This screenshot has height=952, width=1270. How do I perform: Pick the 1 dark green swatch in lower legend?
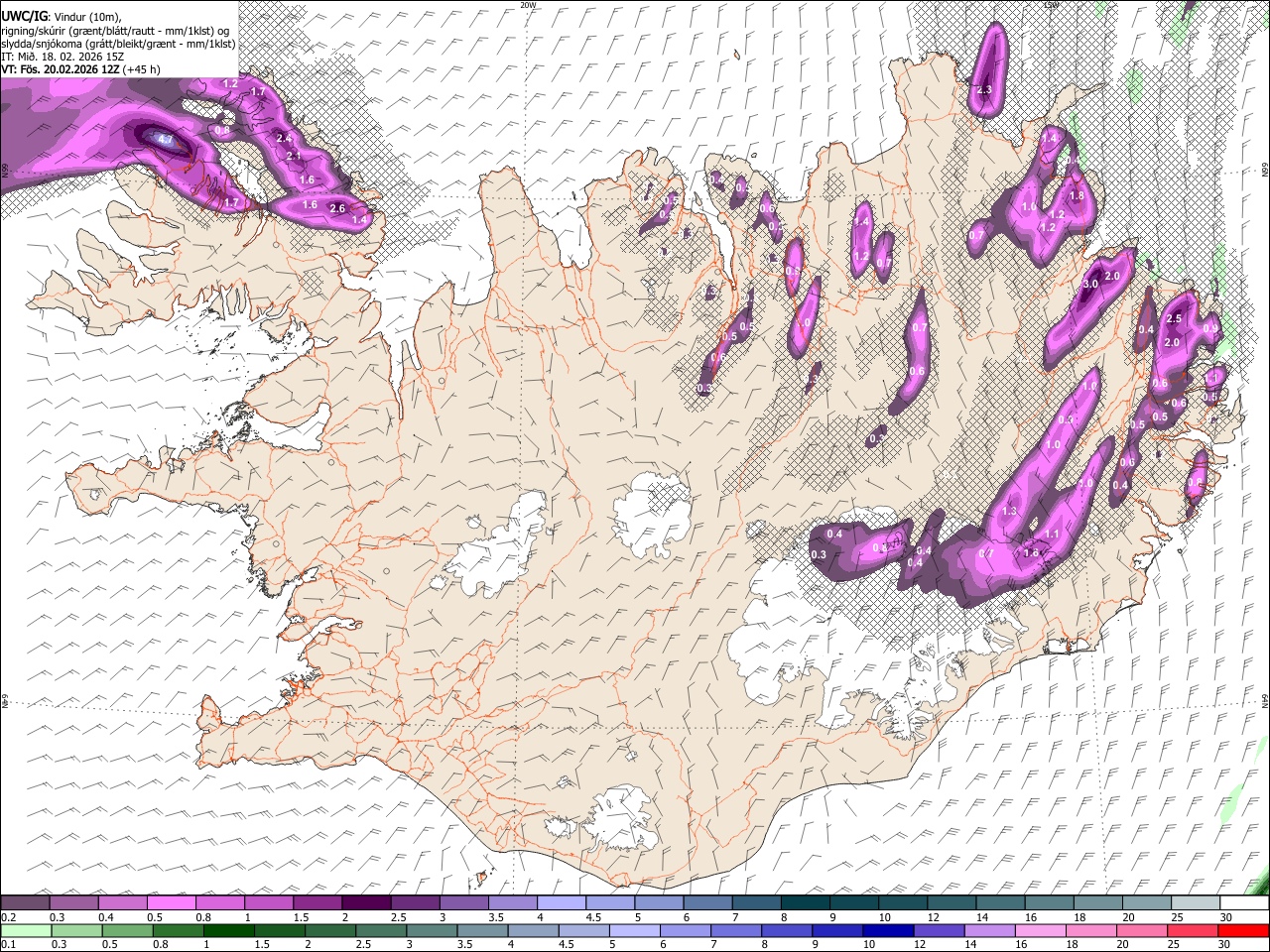pos(228,931)
